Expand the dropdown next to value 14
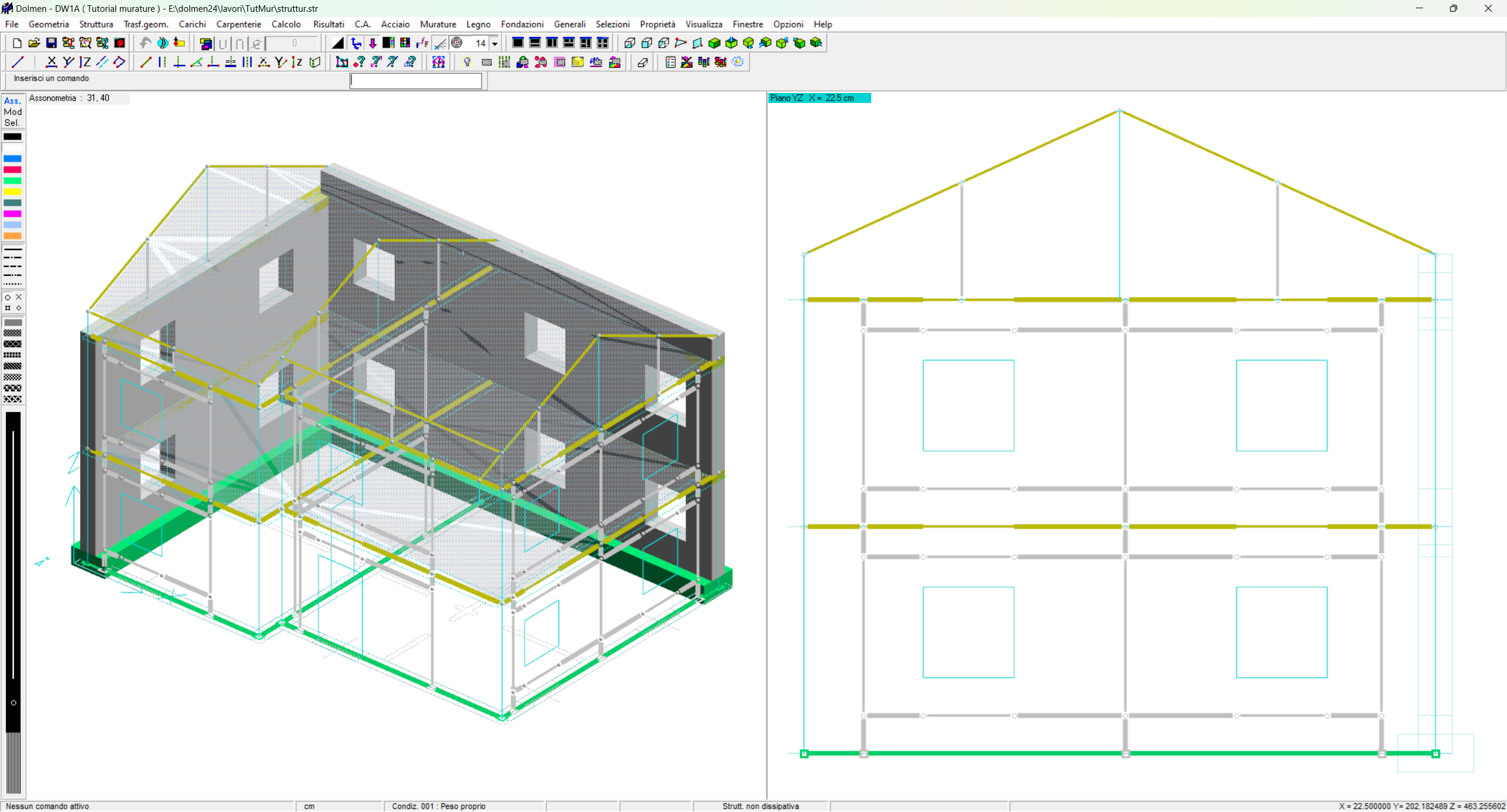 [x=494, y=44]
